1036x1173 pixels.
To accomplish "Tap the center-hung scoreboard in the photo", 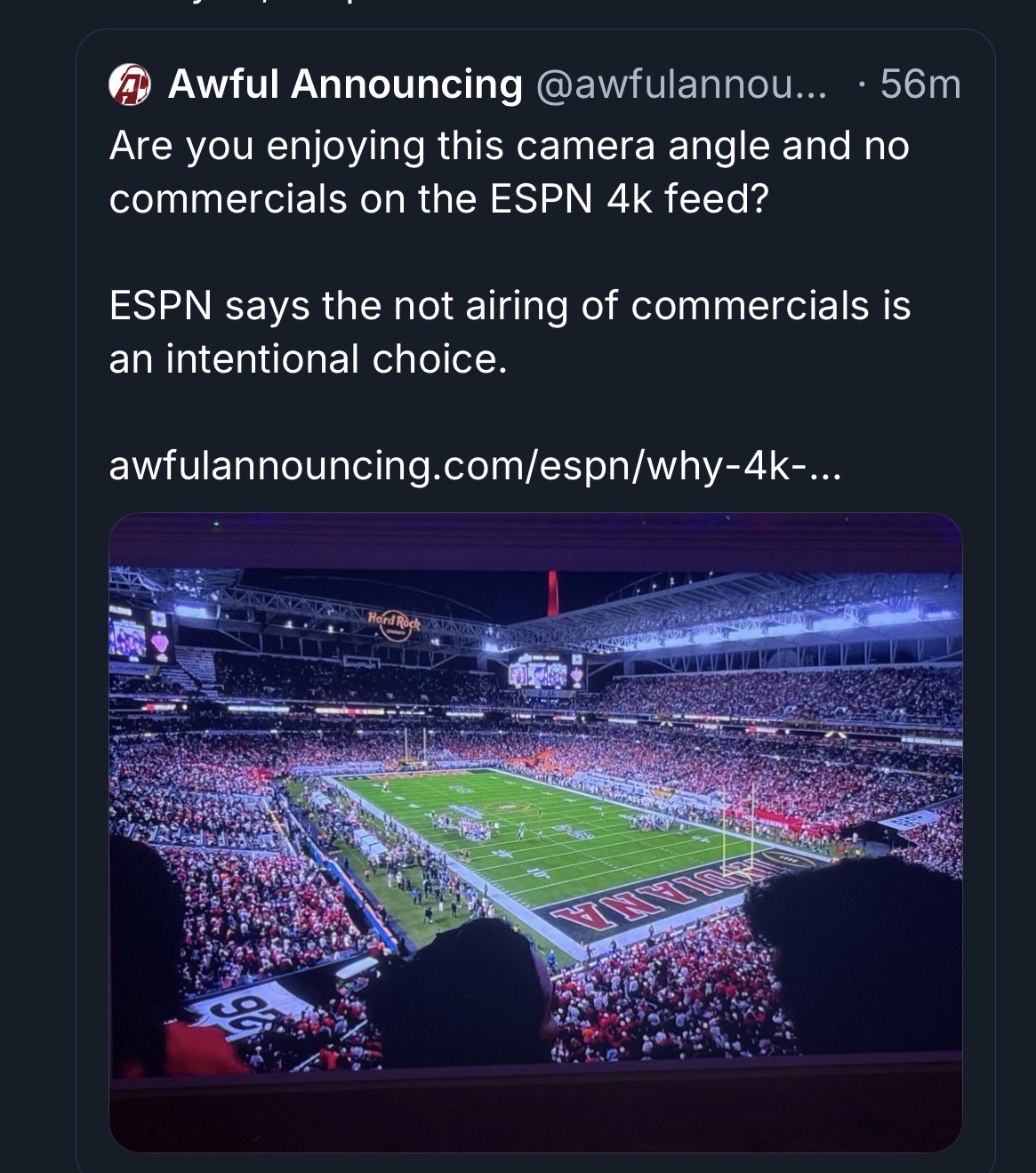I will [x=544, y=671].
